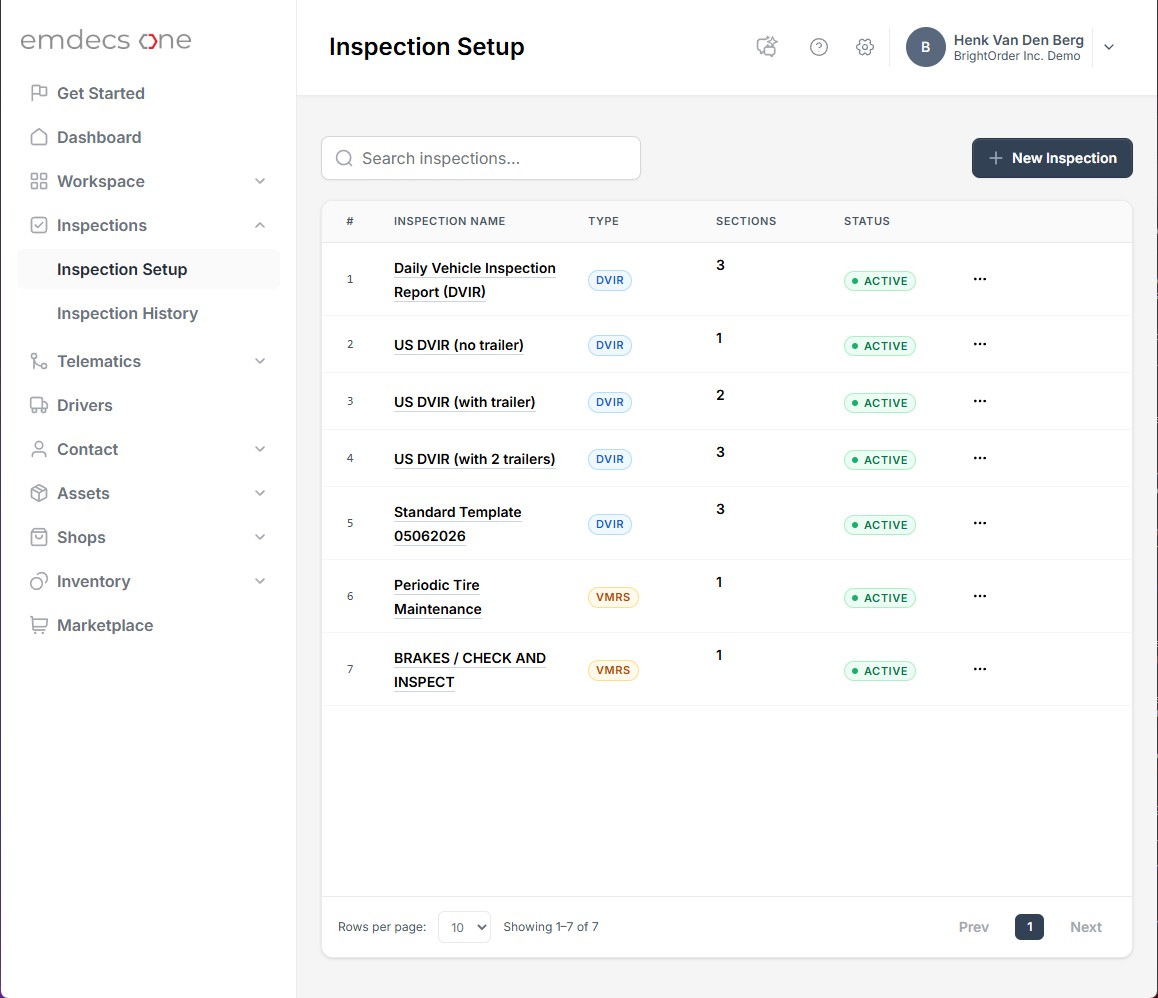
Task: Click the Showing 1–7 of 7 text
Action: (x=551, y=926)
